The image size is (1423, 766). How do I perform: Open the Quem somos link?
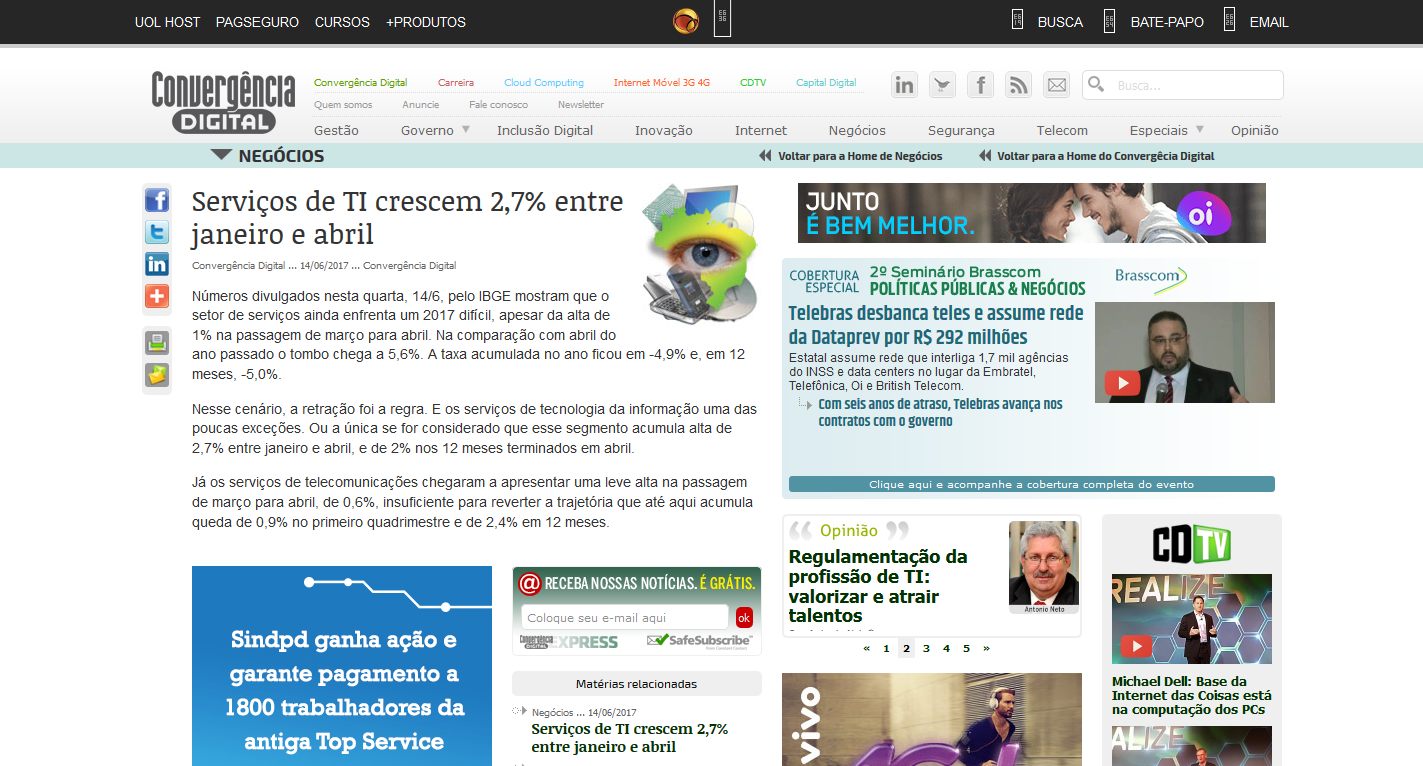tap(343, 105)
